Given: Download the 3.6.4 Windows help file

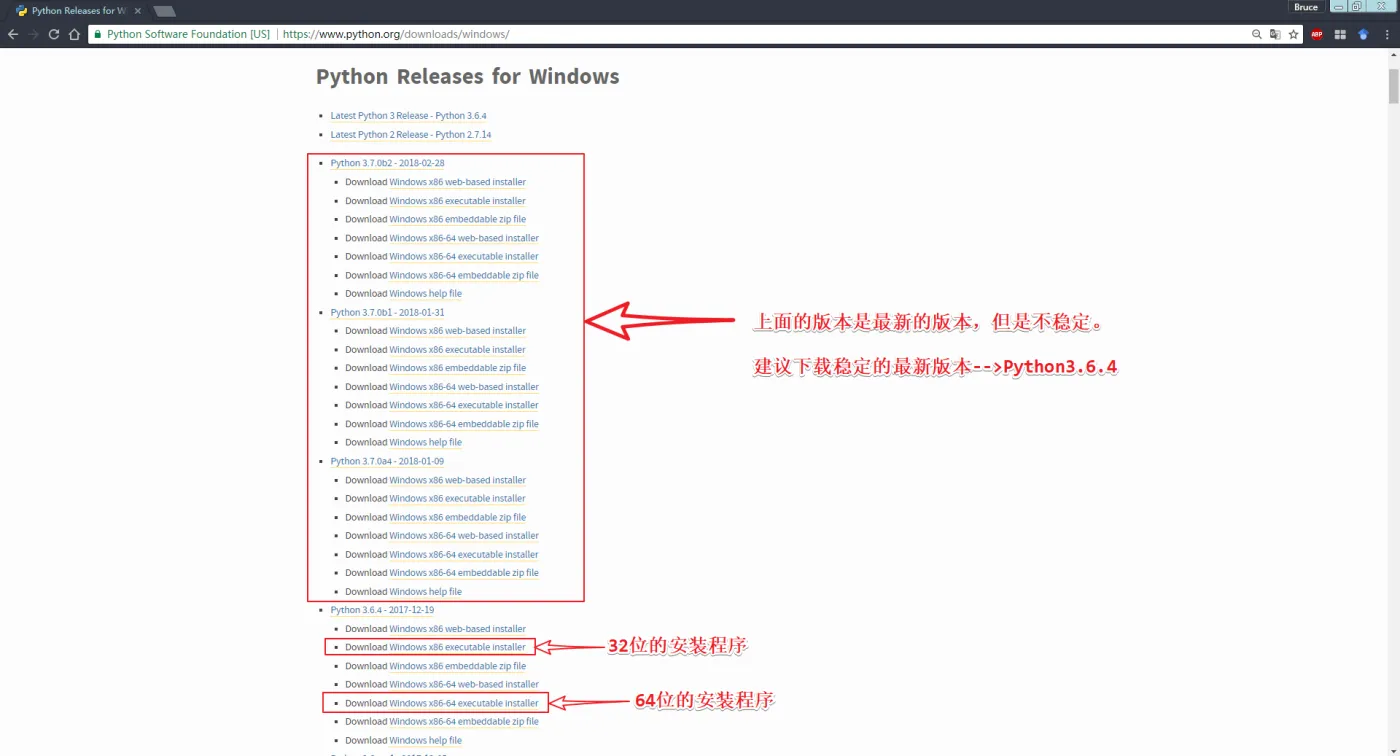Looking at the screenshot, I should (425, 741).
